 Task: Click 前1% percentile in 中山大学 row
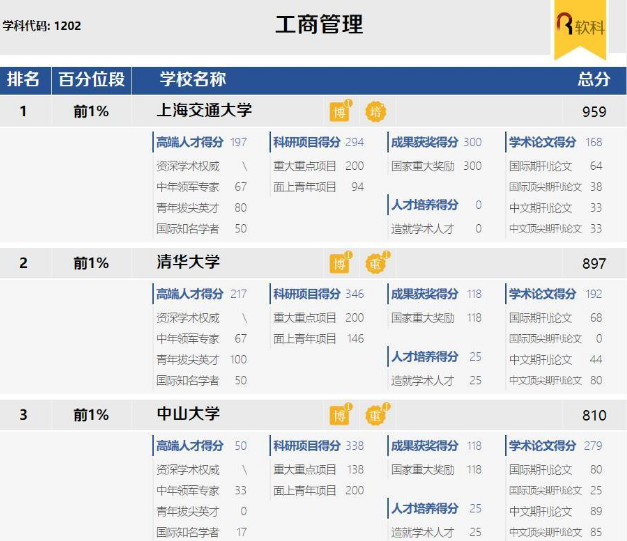click(x=91, y=415)
